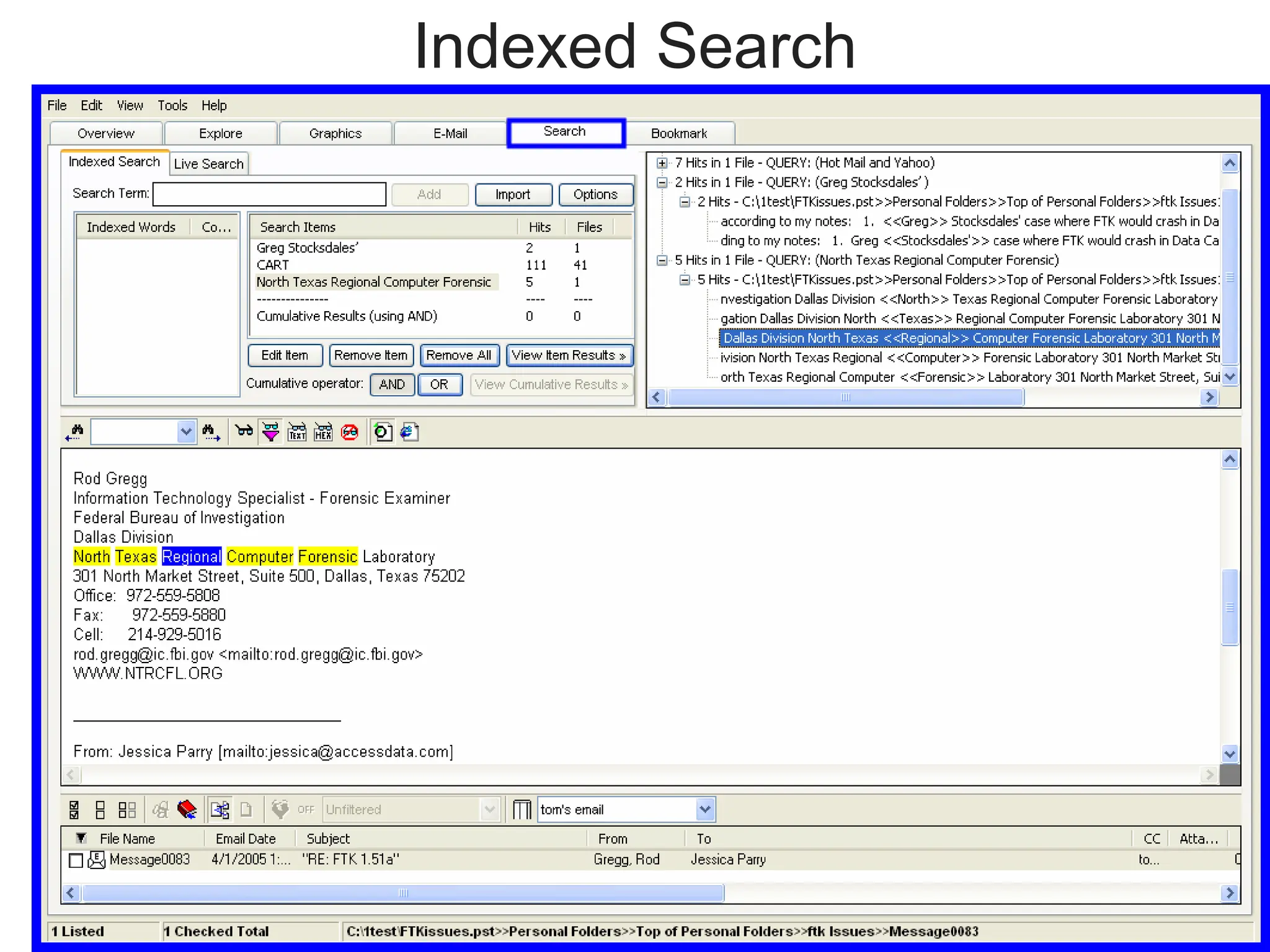1270x952 pixels.
Task: Collapse the North Texas Regional query node
Action: [662, 260]
